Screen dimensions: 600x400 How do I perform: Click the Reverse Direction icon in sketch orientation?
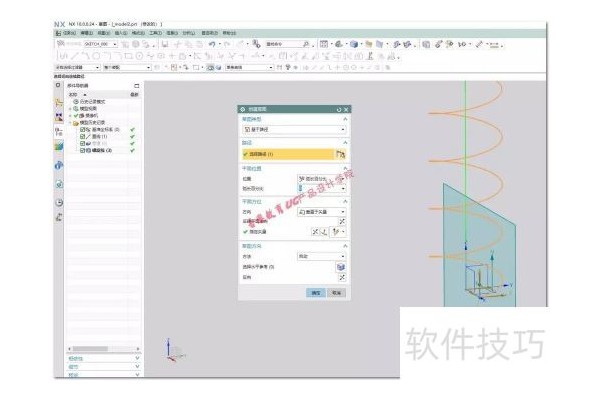pyautogui.click(x=342, y=277)
